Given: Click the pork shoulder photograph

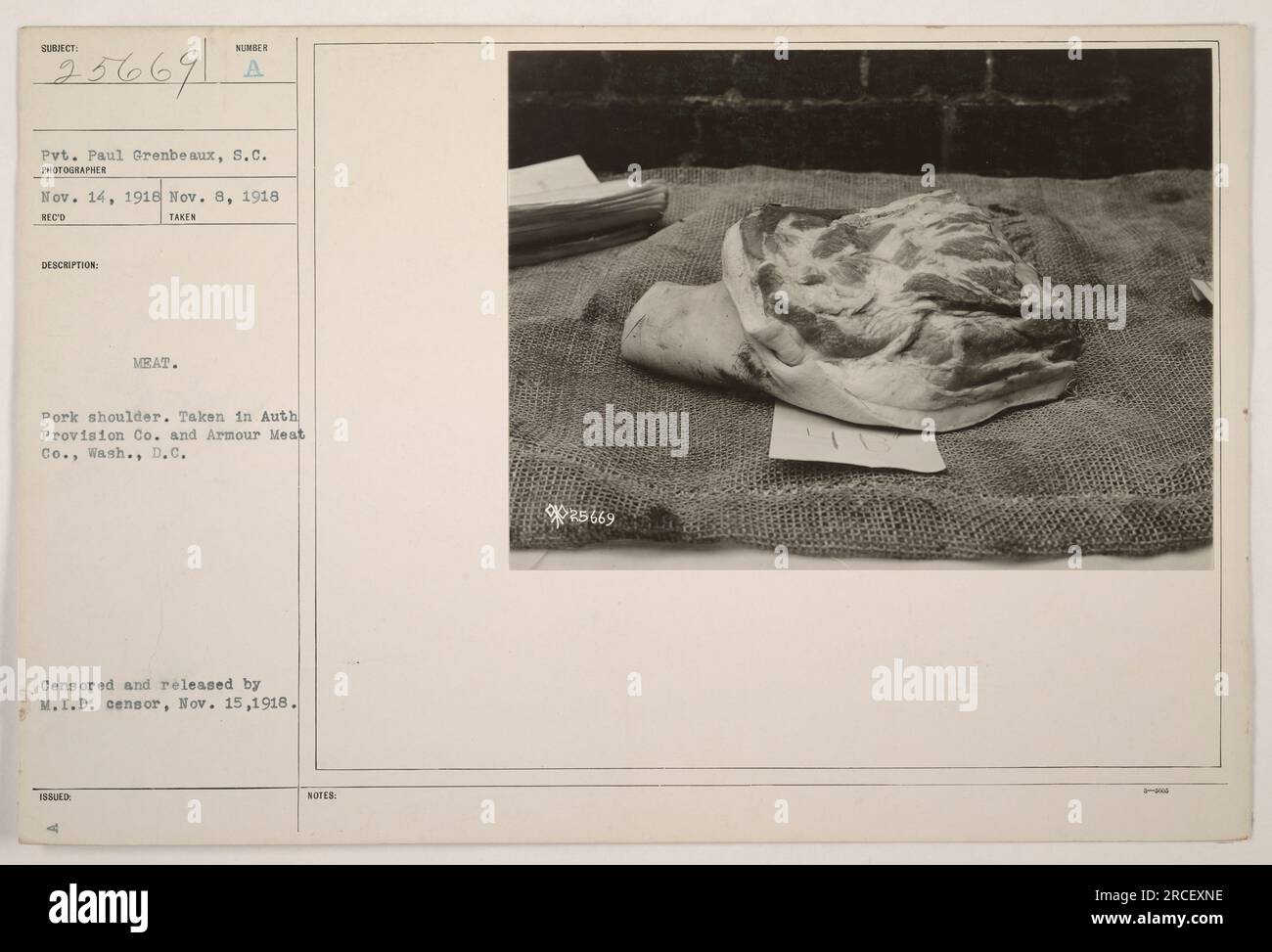Looking at the screenshot, I should pyautogui.click(x=860, y=309).
